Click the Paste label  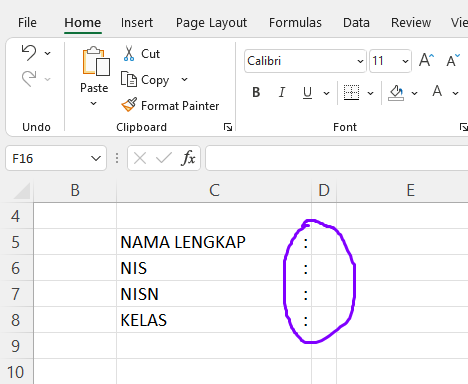94,88
